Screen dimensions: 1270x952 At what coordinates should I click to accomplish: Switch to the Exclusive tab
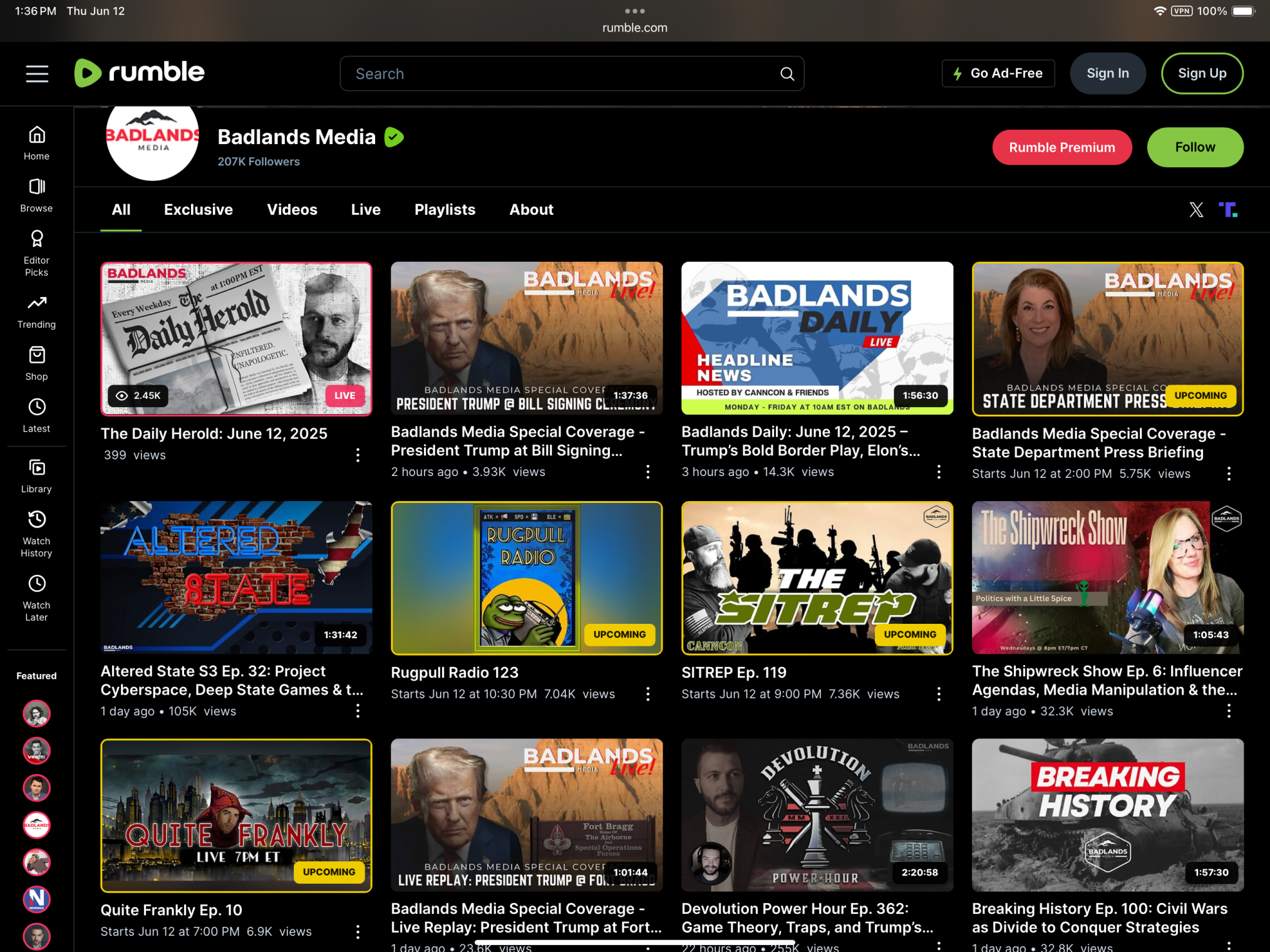(x=198, y=210)
